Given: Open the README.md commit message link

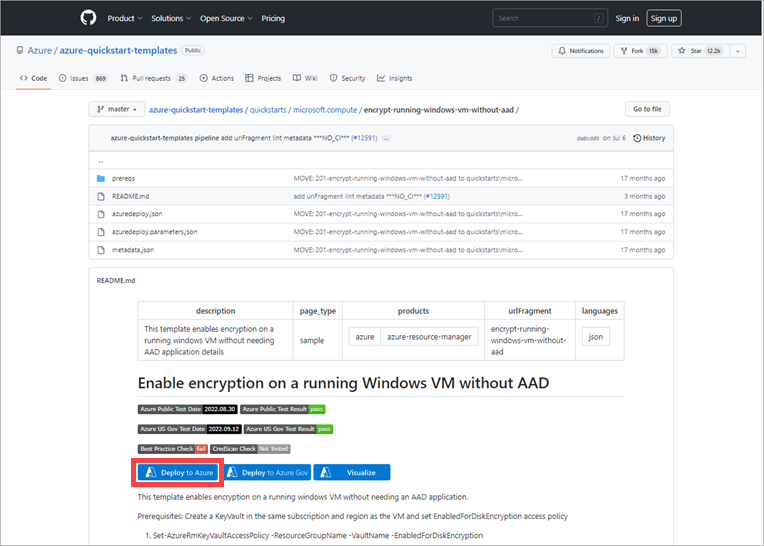Looking at the screenshot, I should click(x=371, y=196).
